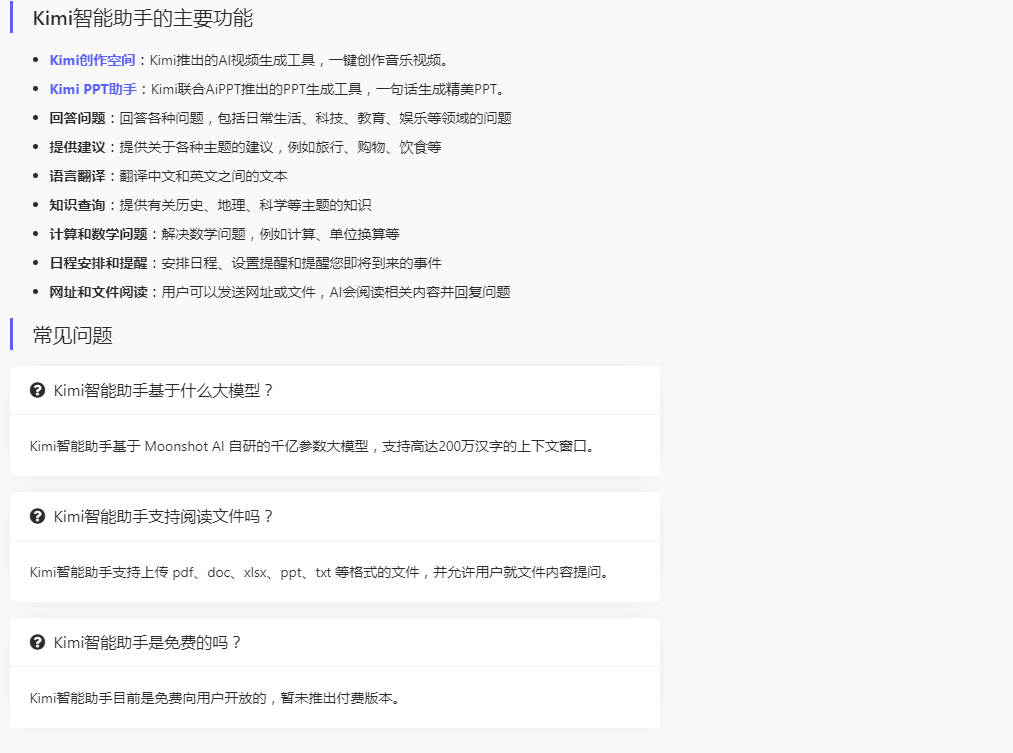Select the 提供建议 bullet label

point(77,147)
